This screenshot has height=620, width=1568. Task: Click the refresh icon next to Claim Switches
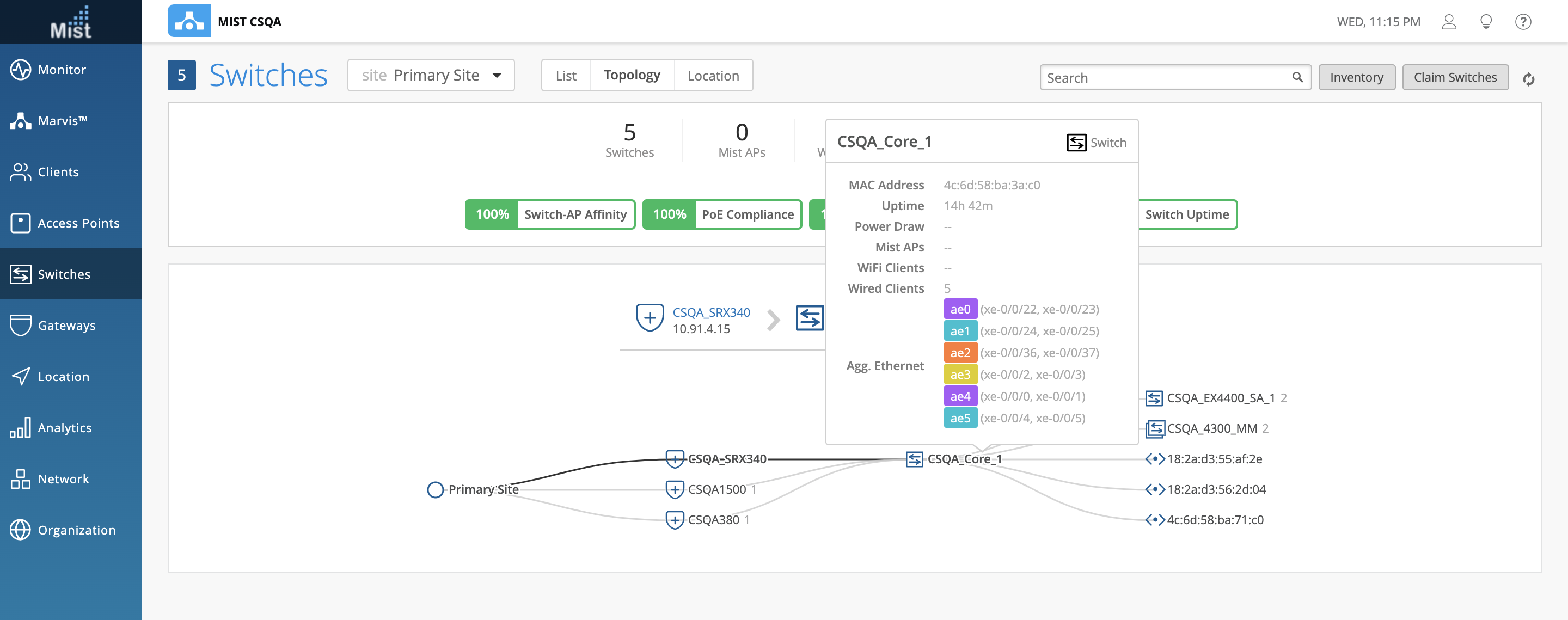1528,79
